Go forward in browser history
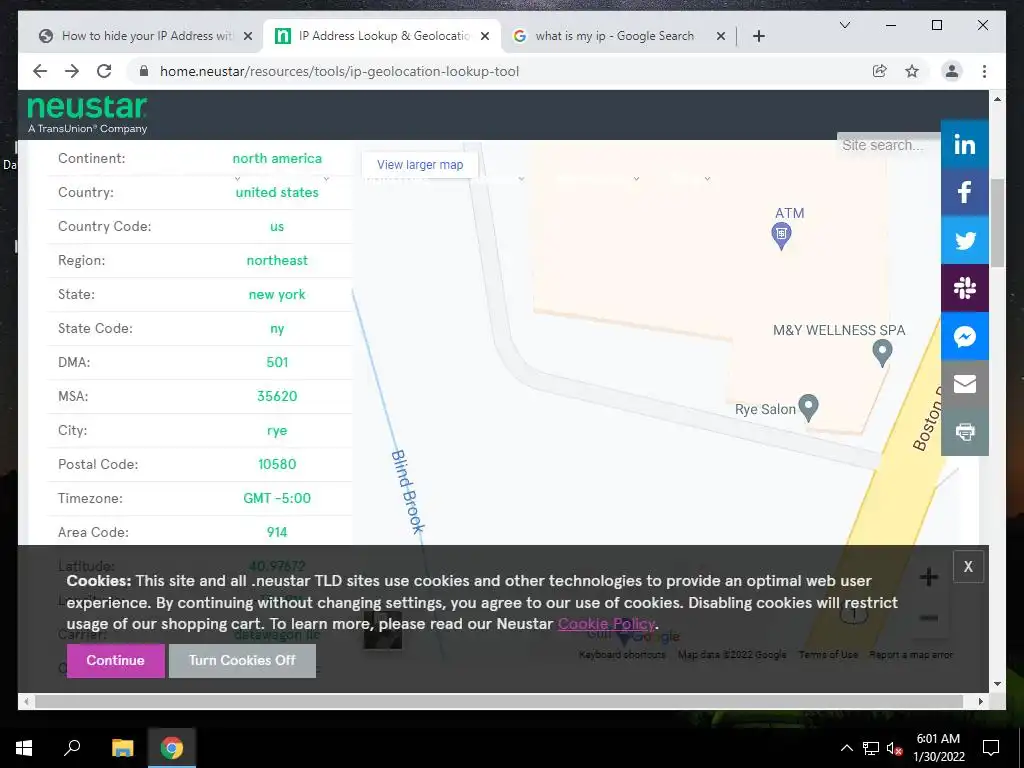Viewport: 1024px width, 768px height. [72, 71]
